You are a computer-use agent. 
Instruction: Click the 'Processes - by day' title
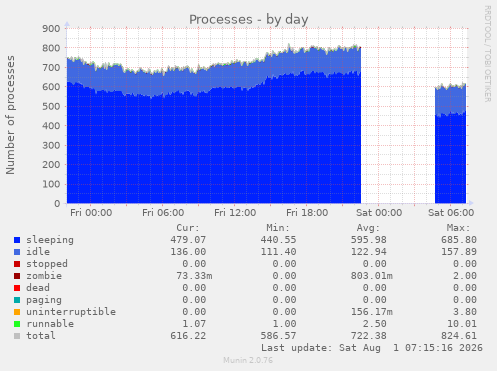coord(249,19)
